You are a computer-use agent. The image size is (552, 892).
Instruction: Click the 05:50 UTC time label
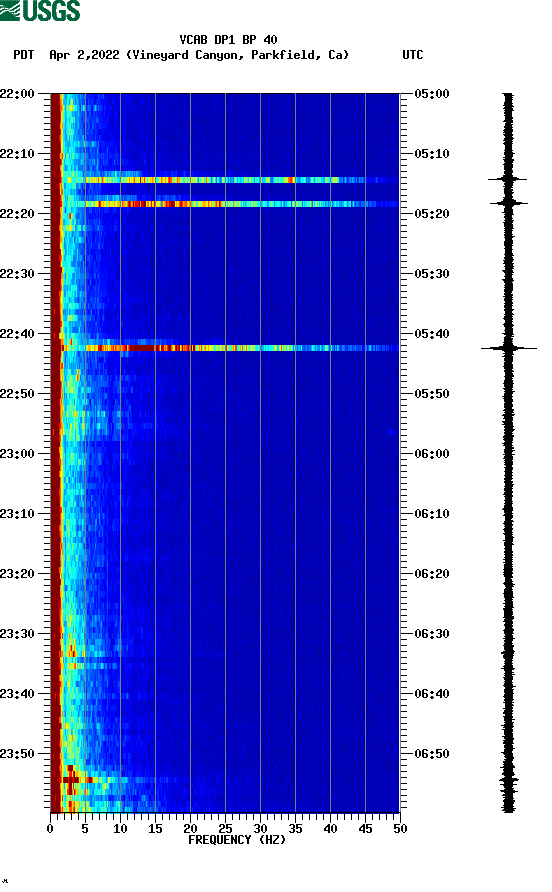(x=432, y=394)
